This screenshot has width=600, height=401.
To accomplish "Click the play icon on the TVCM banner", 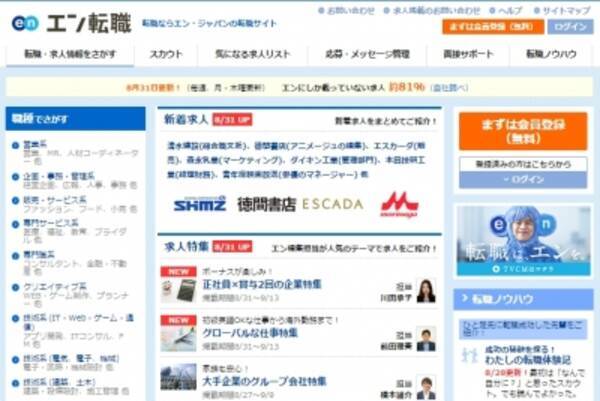I will [496, 269].
